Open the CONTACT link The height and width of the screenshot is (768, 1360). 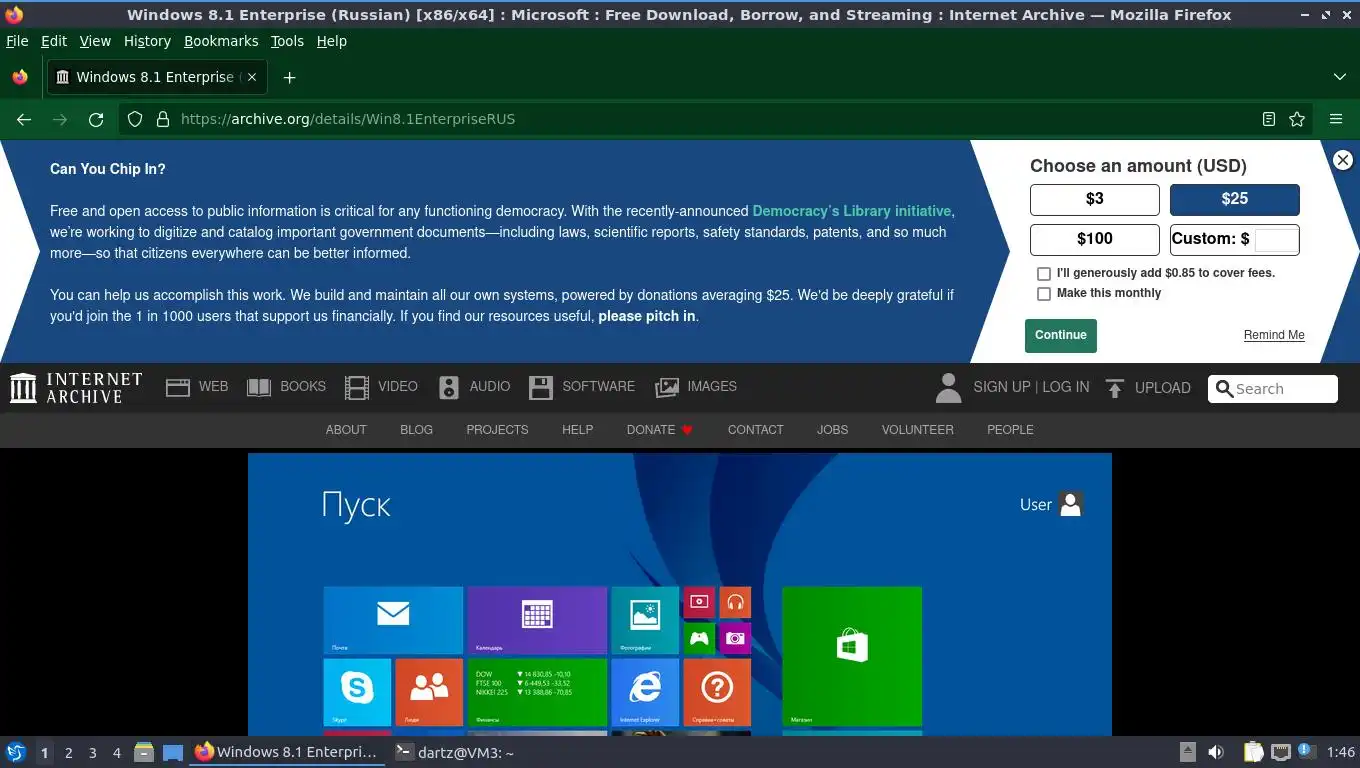click(755, 430)
